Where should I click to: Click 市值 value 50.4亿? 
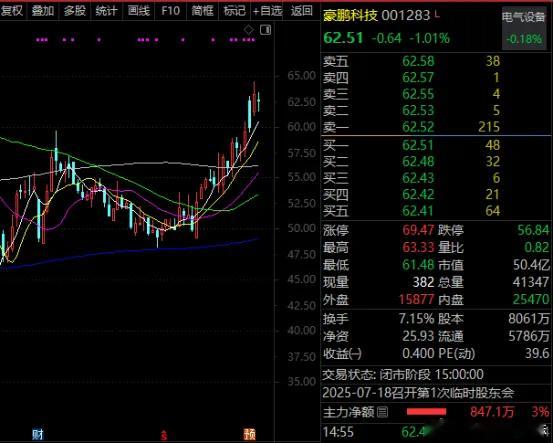coord(531,265)
